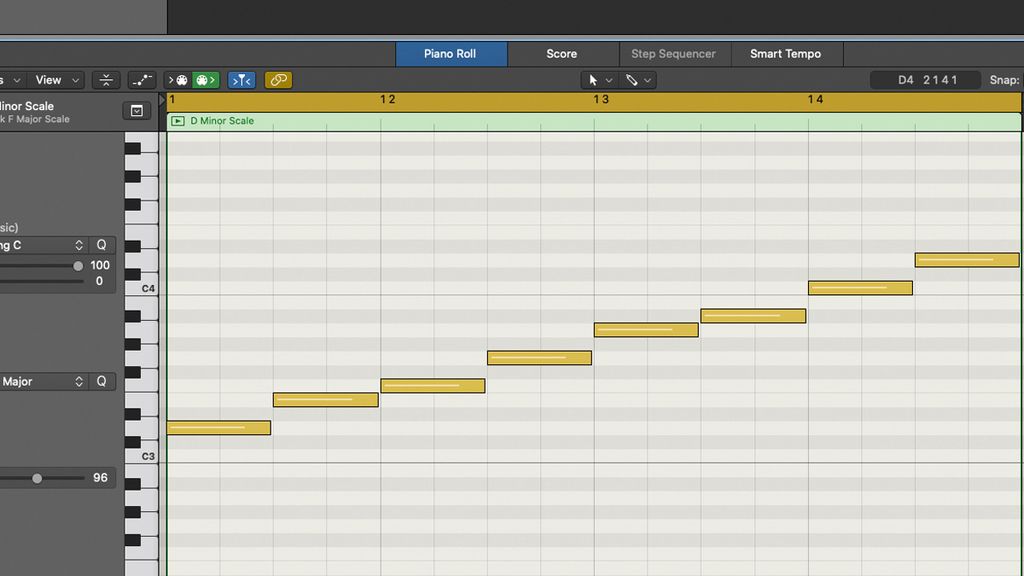Click the MIDI Input icon
This screenshot has height=576, width=1024.
[x=178, y=79]
